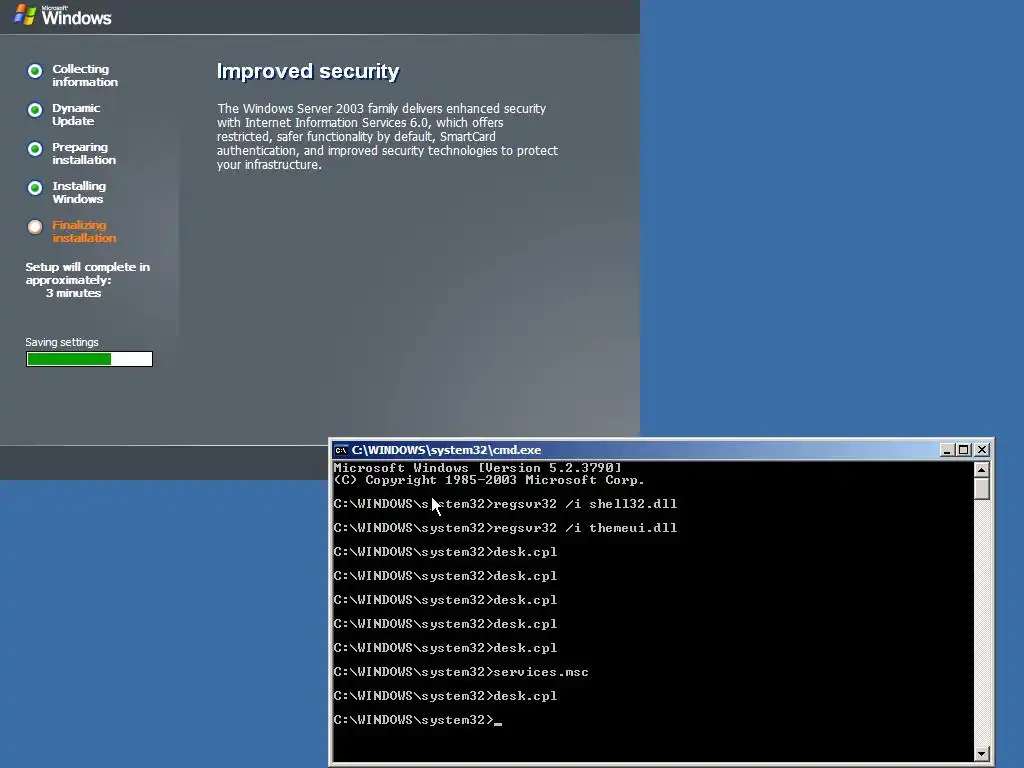The height and width of the screenshot is (768, 1024).
Task: Click the first 'desk.cpl' command line
Action: 445,552
